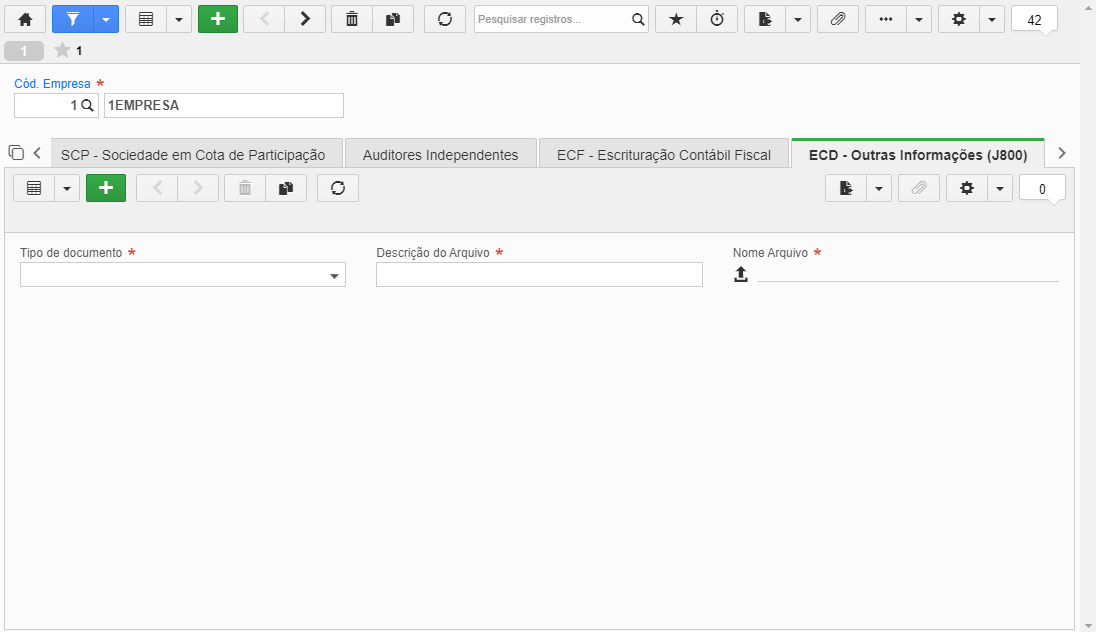Open favorites with the star toolbar icon
Image resolution: width=1096 pixels, height=632 pixels.
[x=676, y=20]
